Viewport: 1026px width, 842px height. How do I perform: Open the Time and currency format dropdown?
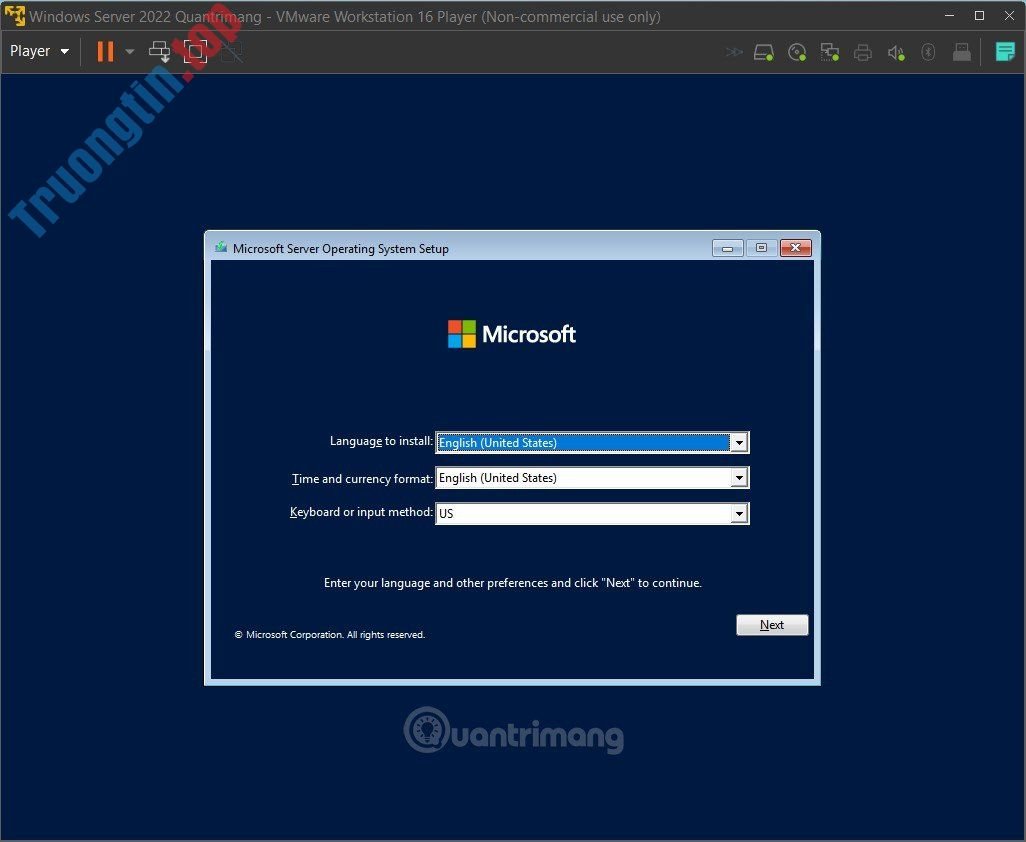click(x=739, y=478)
